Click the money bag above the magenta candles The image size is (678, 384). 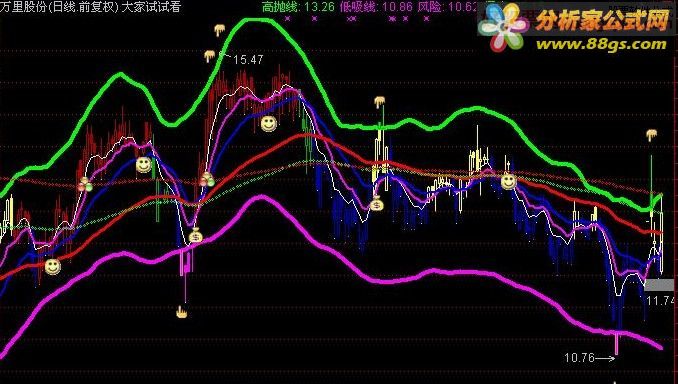(x=195, y=235)
